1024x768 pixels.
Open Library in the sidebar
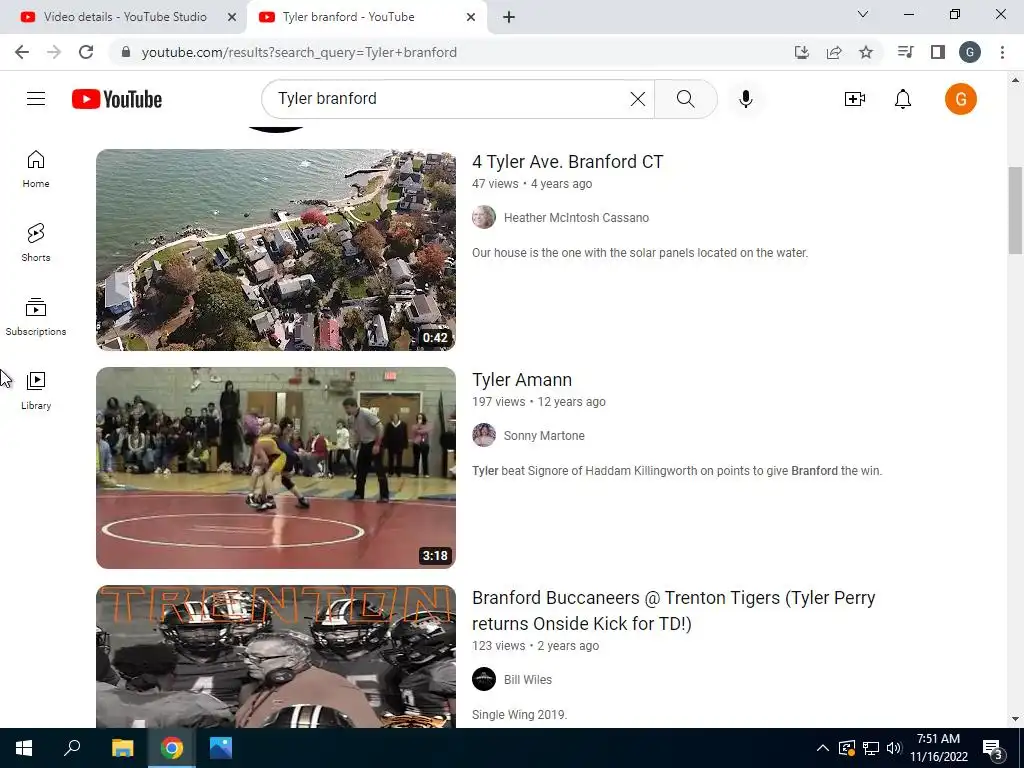(36, 391)
